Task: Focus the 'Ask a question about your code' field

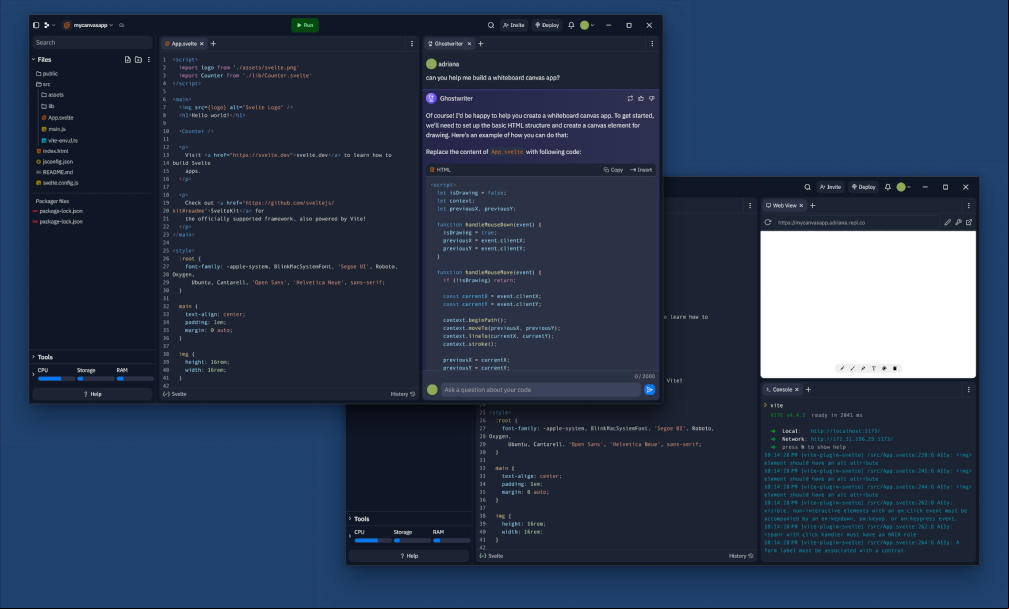Action: click(541, 389)
